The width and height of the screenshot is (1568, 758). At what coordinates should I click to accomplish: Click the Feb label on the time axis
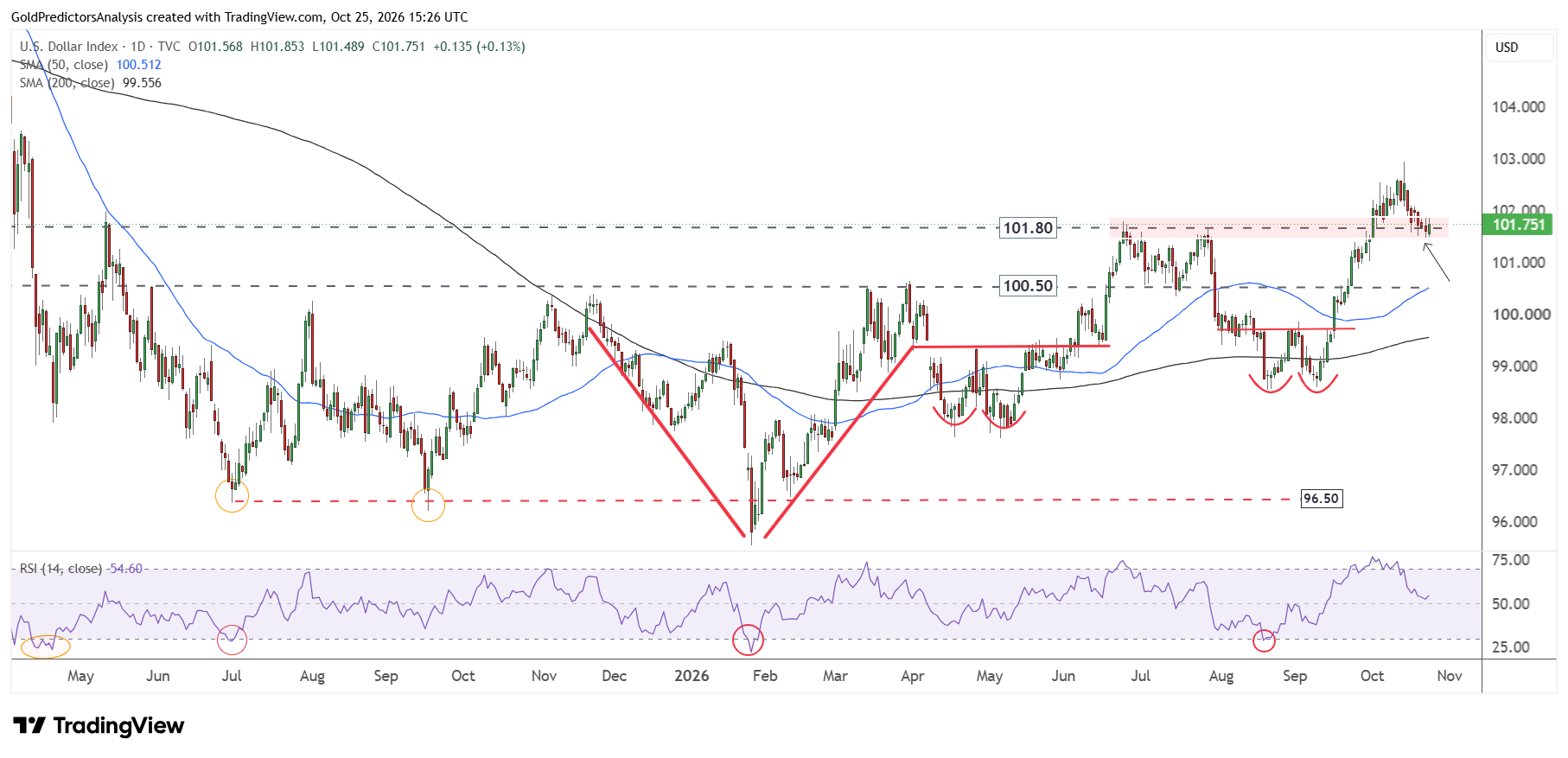(765, 676)
